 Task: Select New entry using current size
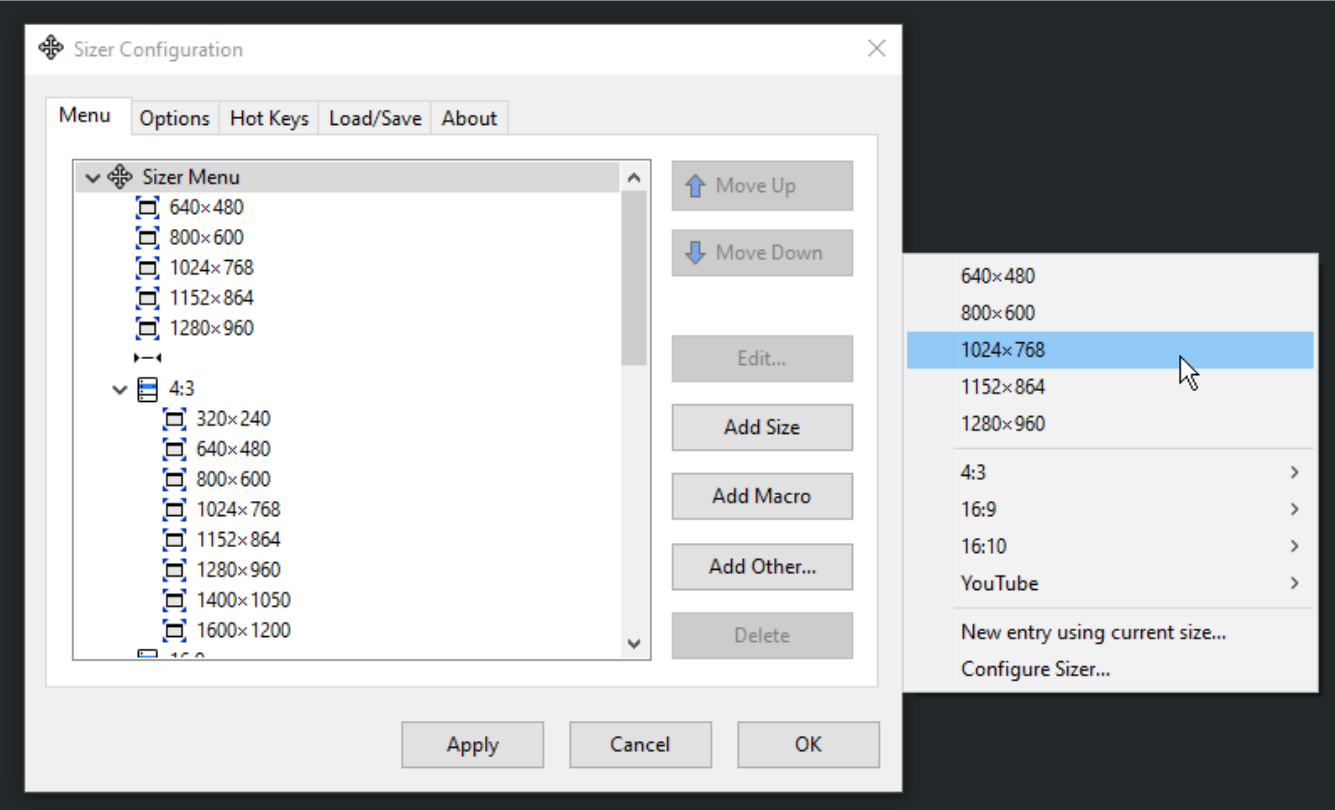pos(1093,632)
